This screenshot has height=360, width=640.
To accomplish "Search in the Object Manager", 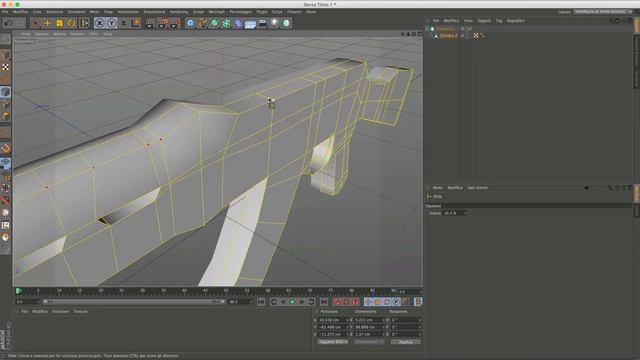I will click(x=611, y=20).
